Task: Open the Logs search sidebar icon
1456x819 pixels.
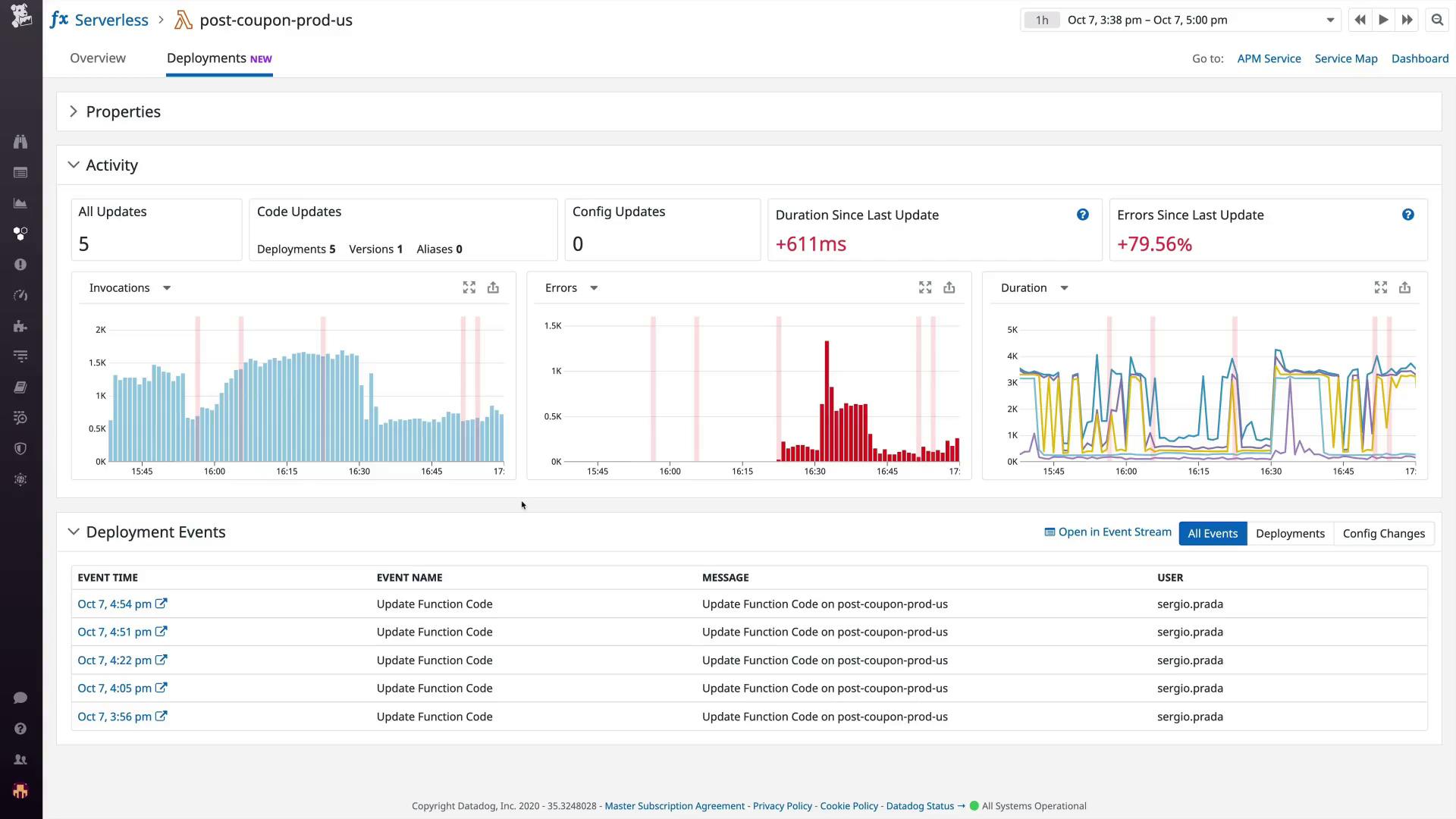Action: [x=20, y=418]
